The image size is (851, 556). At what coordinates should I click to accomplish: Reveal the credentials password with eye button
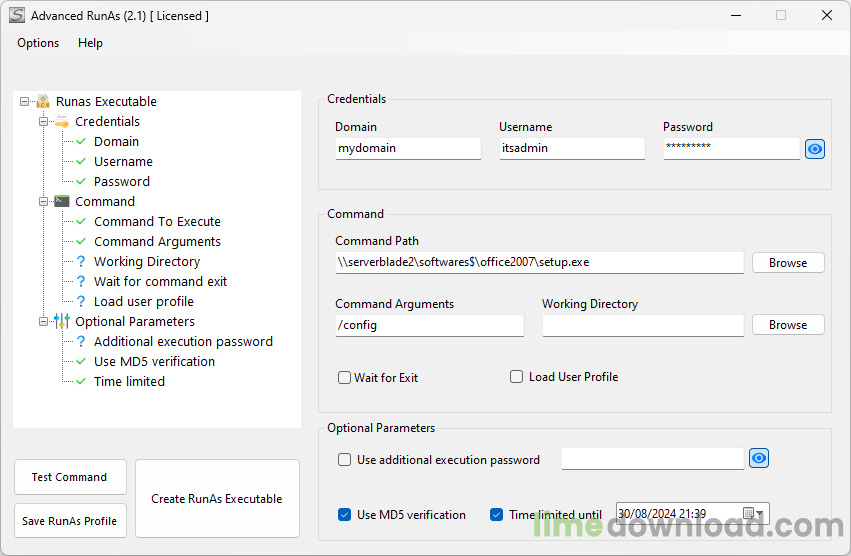click(815, 149)
